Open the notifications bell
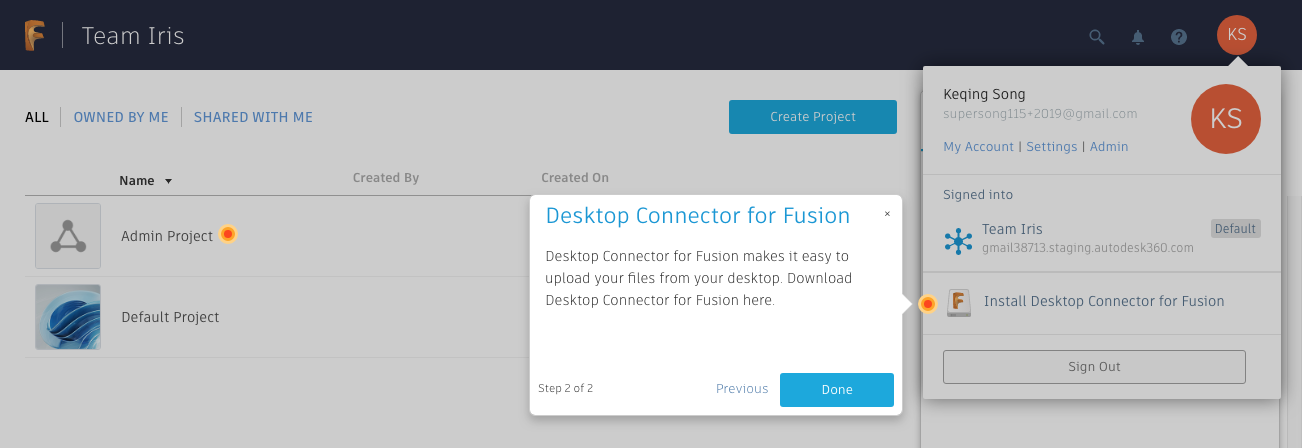This screenshot has width=1302, height=448. pyautogui.click(x=1138, y=37)
